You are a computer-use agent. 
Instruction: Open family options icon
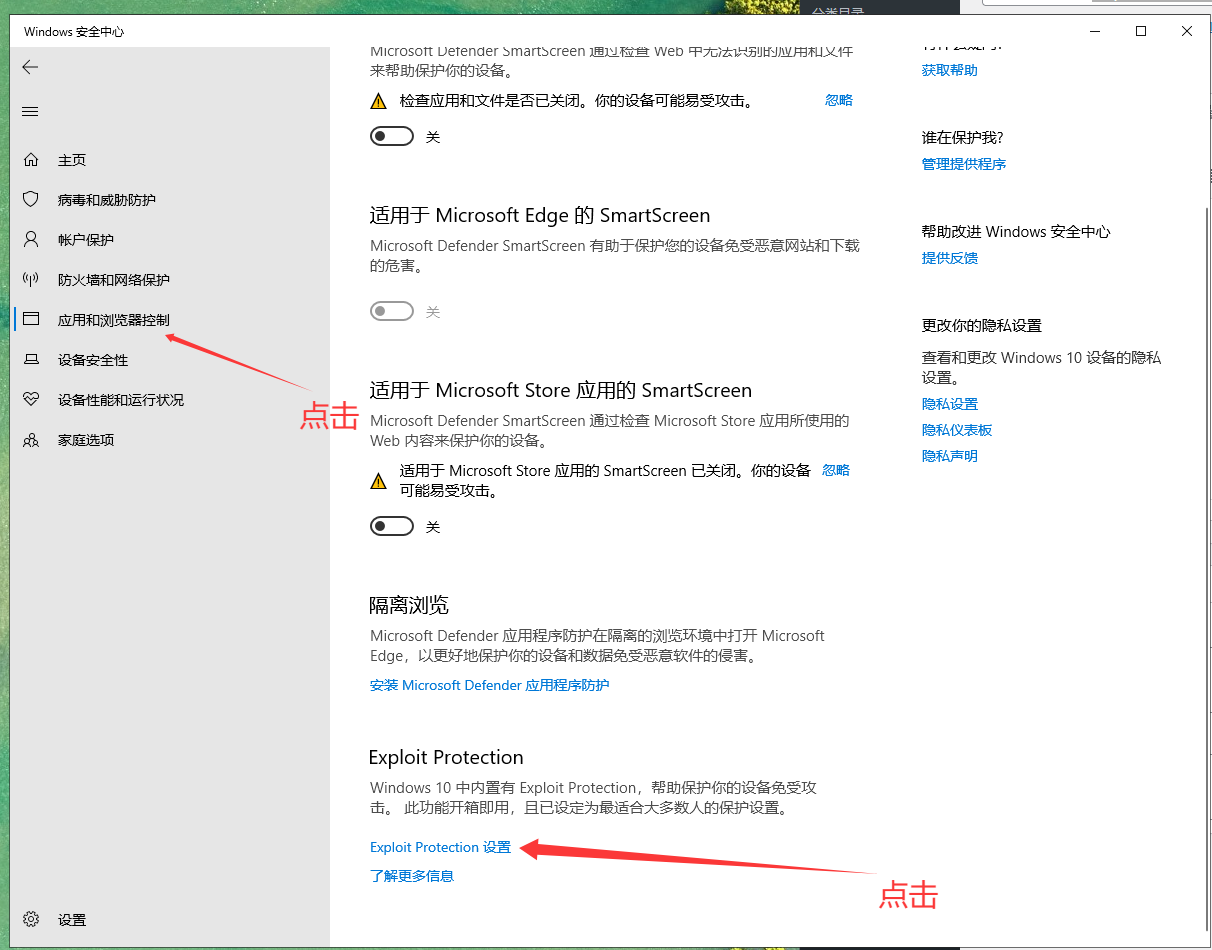point(31,440)
